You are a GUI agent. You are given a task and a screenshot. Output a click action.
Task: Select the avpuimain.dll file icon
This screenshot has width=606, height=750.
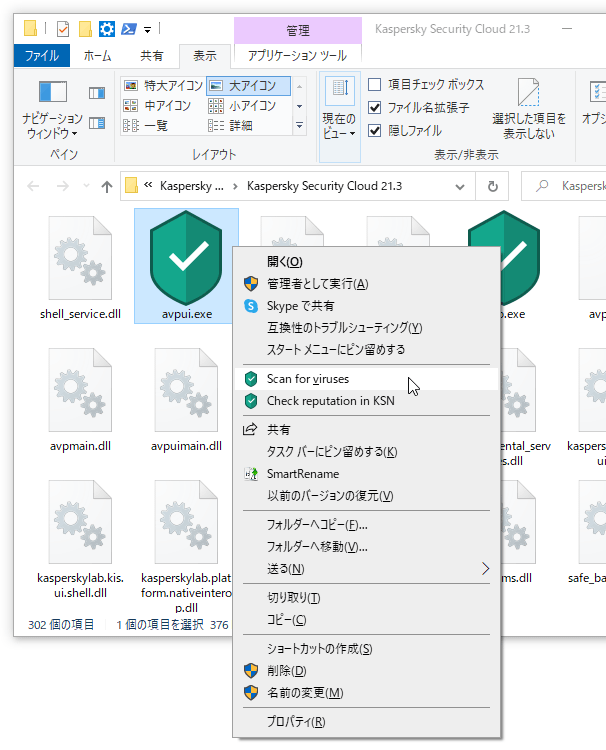click(x=186, y=390)
